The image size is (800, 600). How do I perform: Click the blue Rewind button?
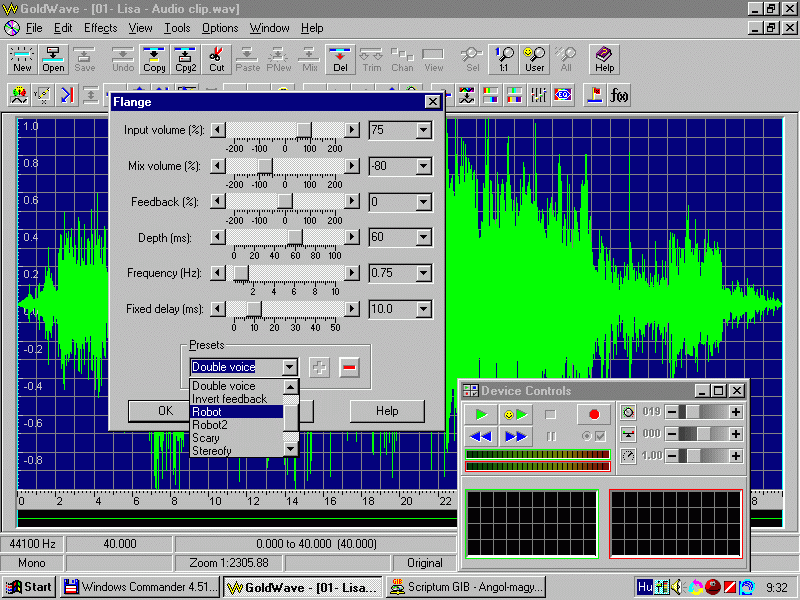click(x=480, y=437)
